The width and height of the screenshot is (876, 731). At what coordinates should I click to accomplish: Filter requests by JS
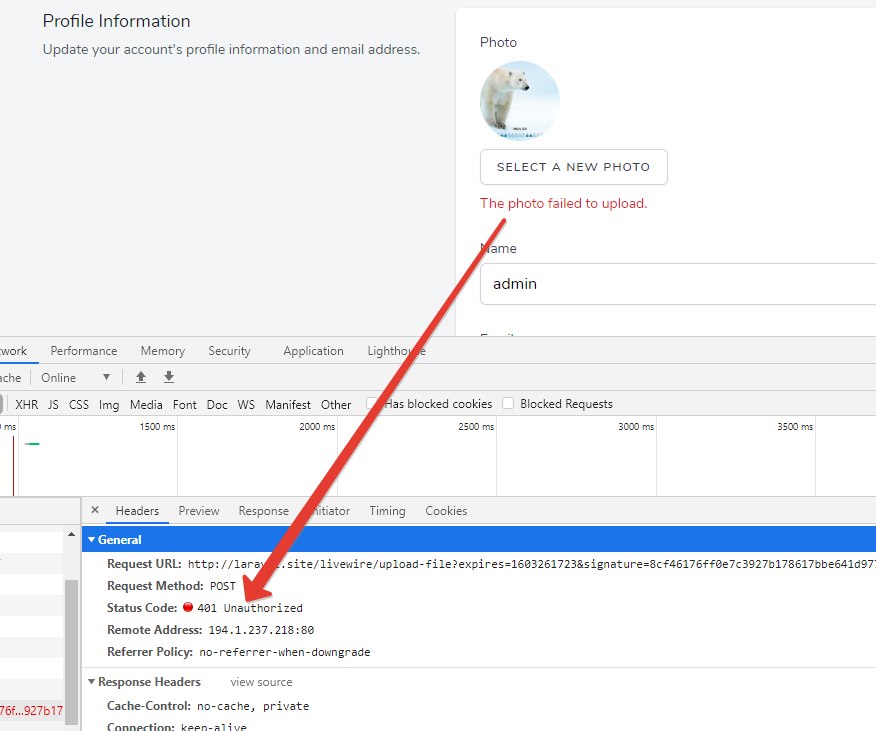point(53,405)
